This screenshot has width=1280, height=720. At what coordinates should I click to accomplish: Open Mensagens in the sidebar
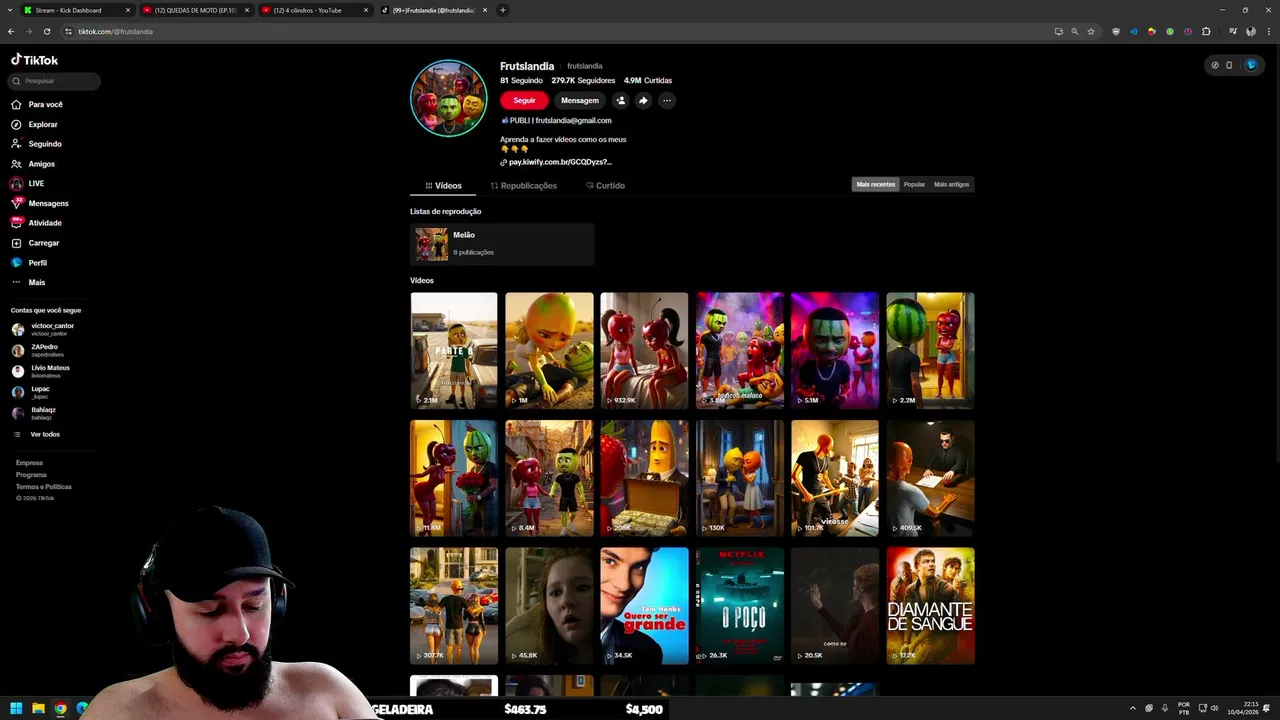(x=40, y=203)
